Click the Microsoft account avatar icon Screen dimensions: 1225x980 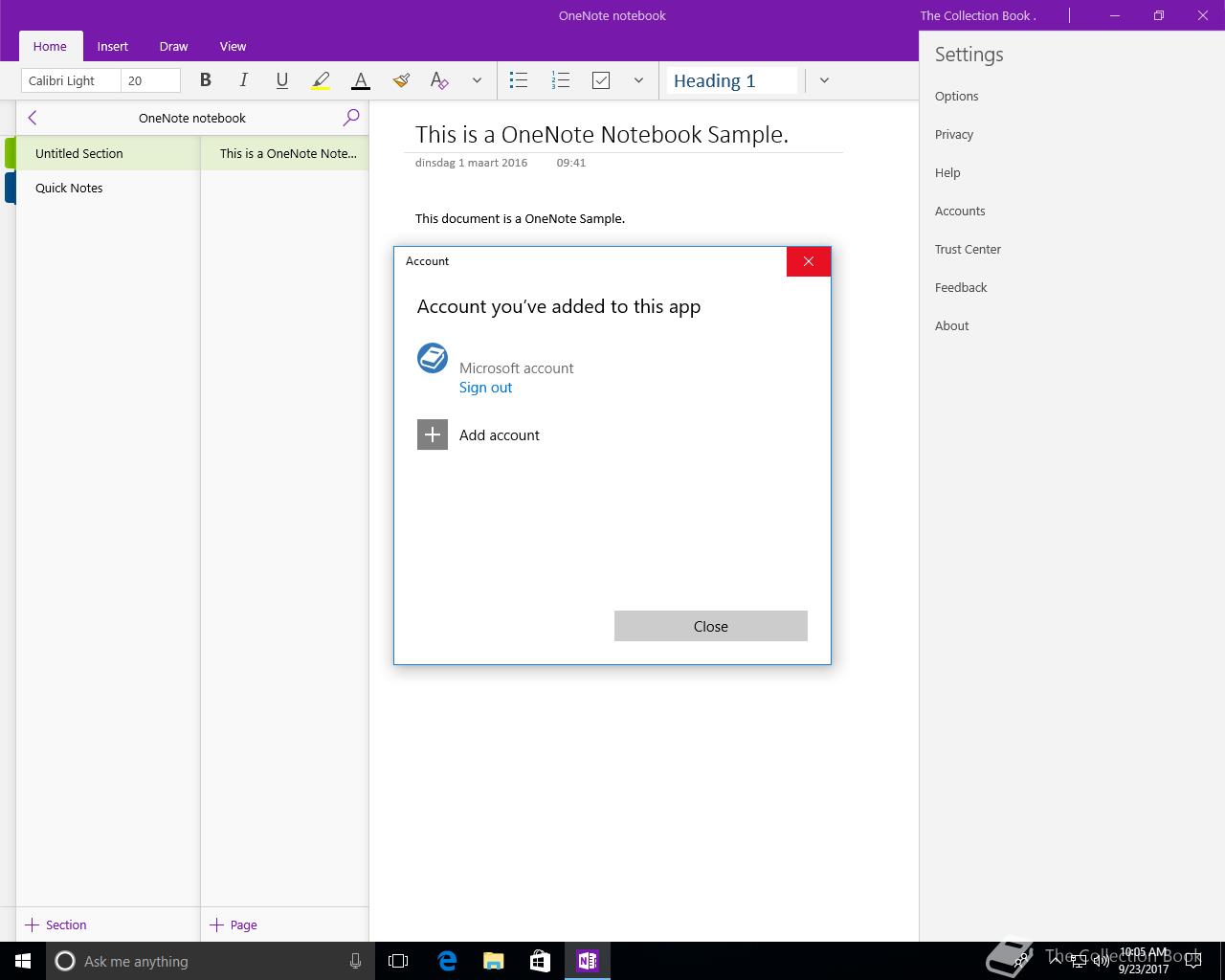tap(433, 358)
